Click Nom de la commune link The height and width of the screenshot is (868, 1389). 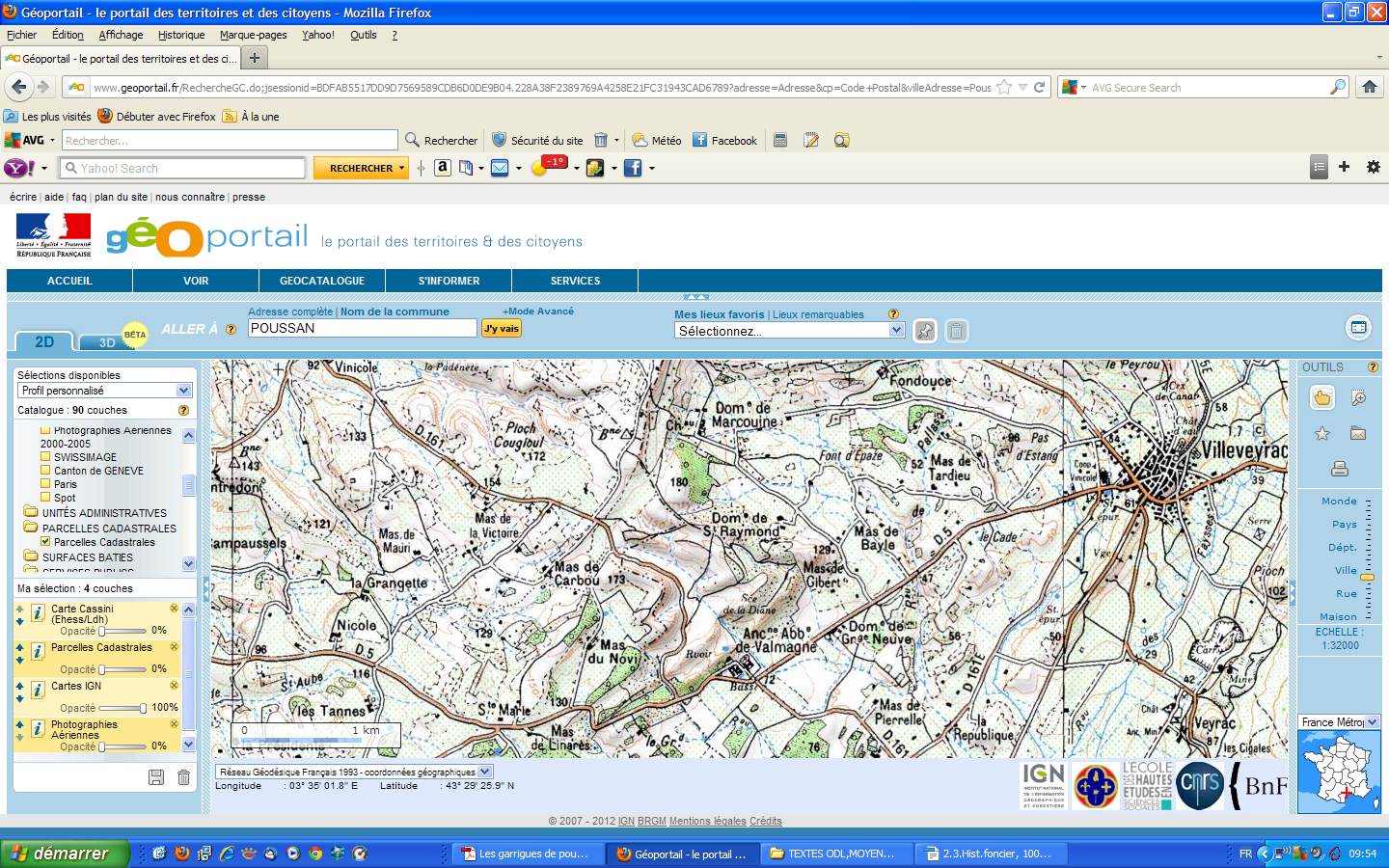click(395, 312)
